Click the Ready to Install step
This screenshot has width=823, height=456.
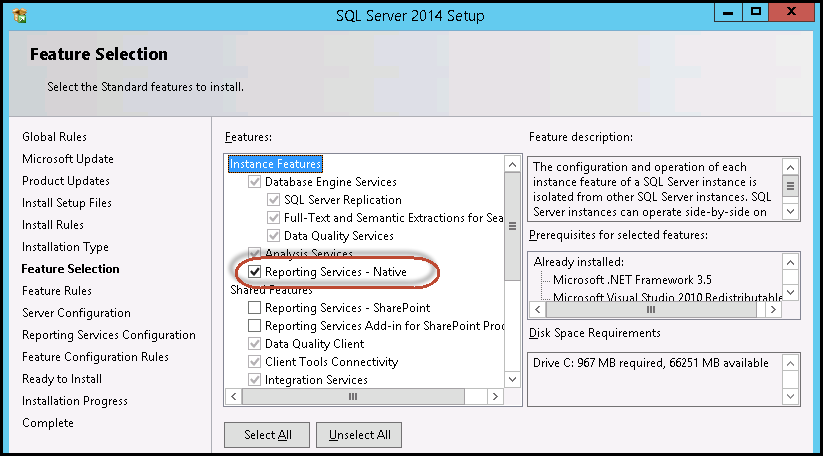tap(62, 379)
